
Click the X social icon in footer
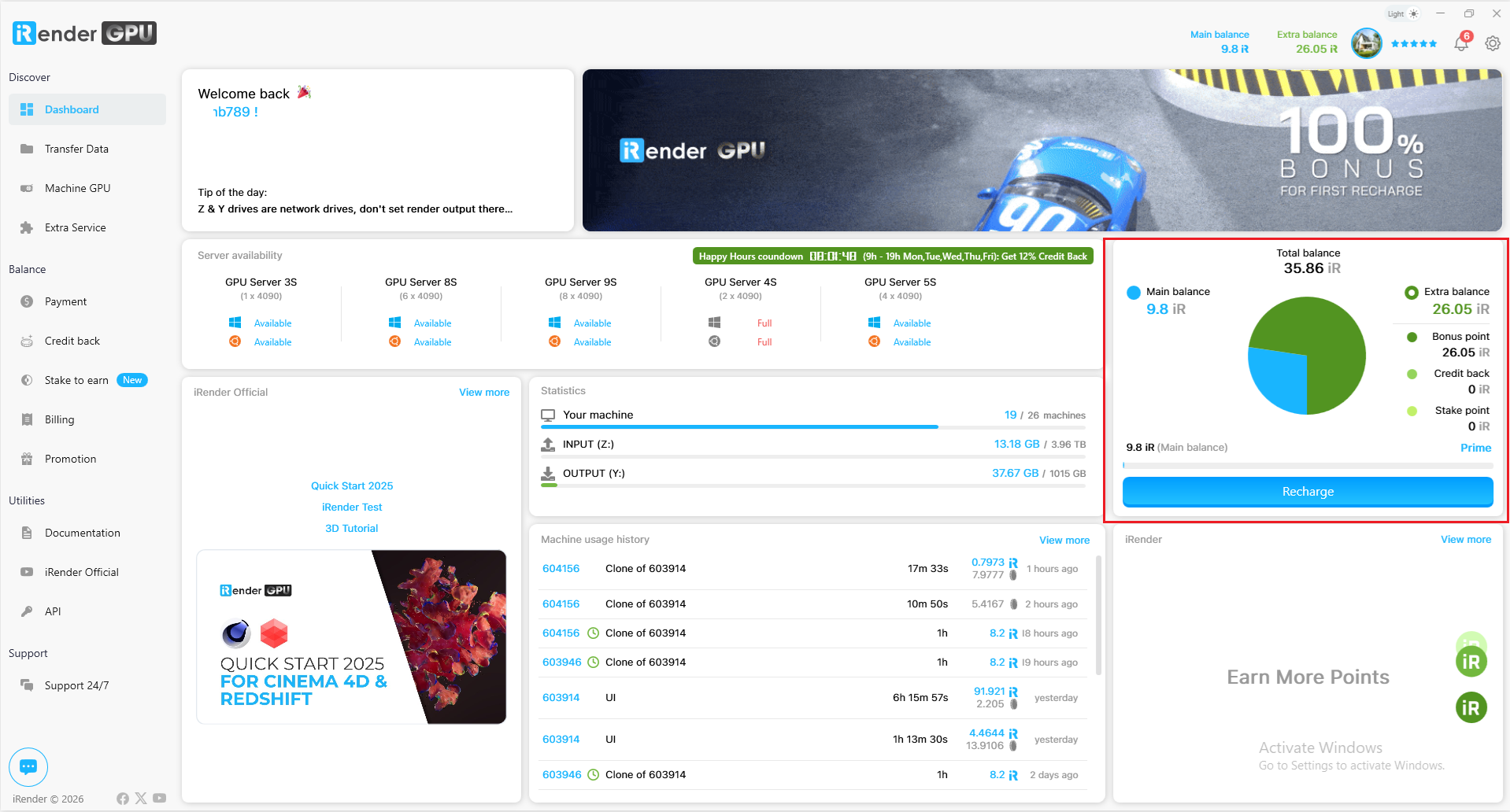pos(141,798)
